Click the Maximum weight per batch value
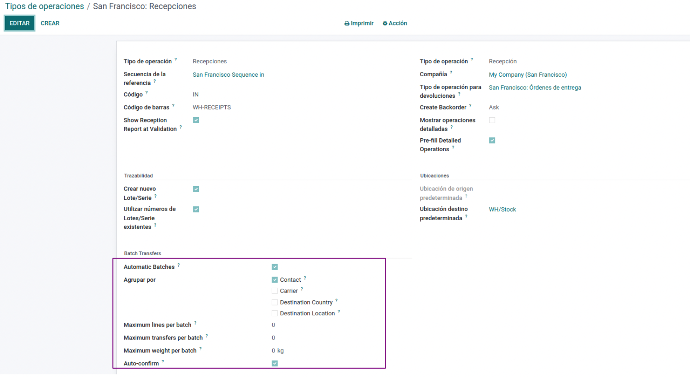 click(278, 351)
